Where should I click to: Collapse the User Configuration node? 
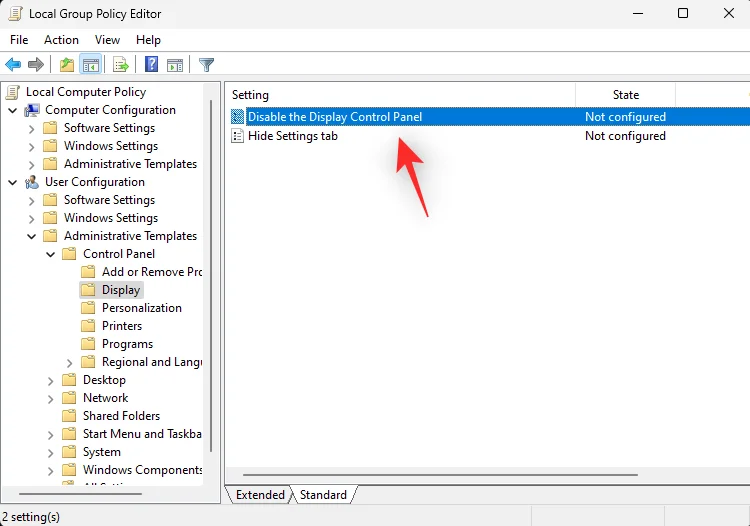point(13,182)
